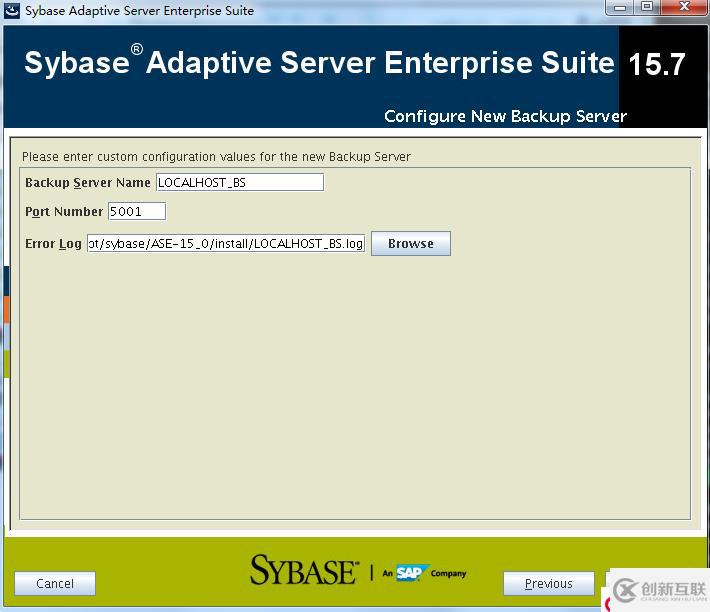Cancel the backup server configuration
This screenshot has width=710, height=612.
[55, 583]
